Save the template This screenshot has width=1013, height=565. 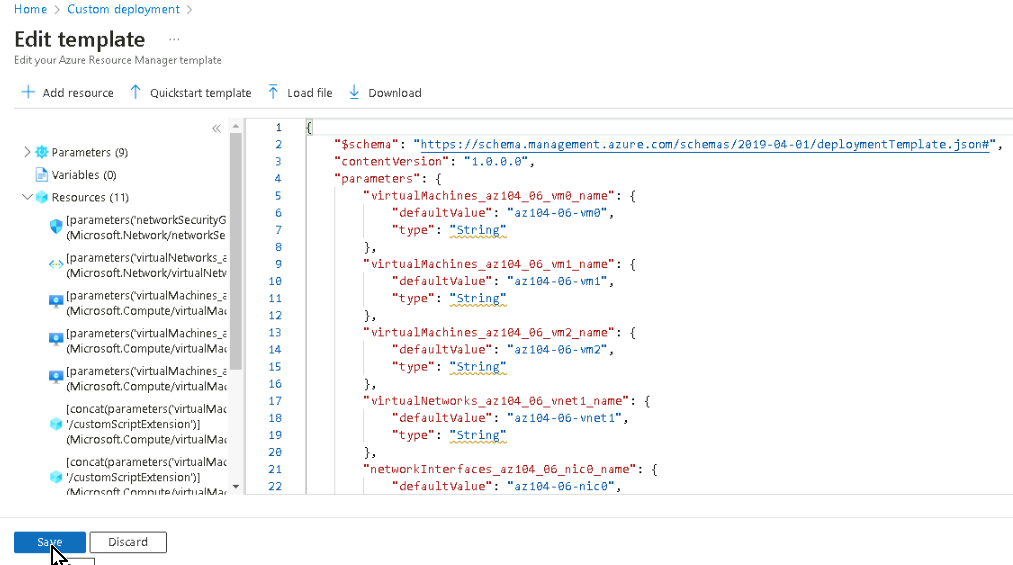tap(50, 542)
